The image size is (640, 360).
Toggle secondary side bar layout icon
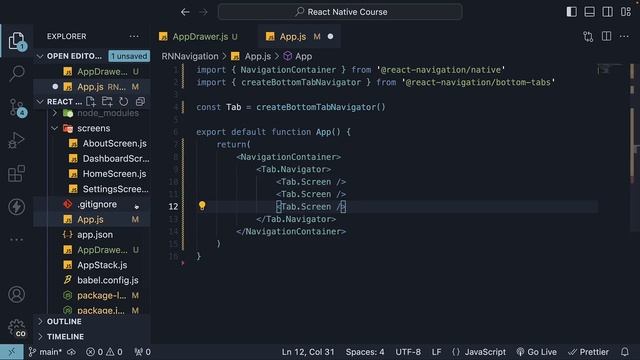point(607,12)
